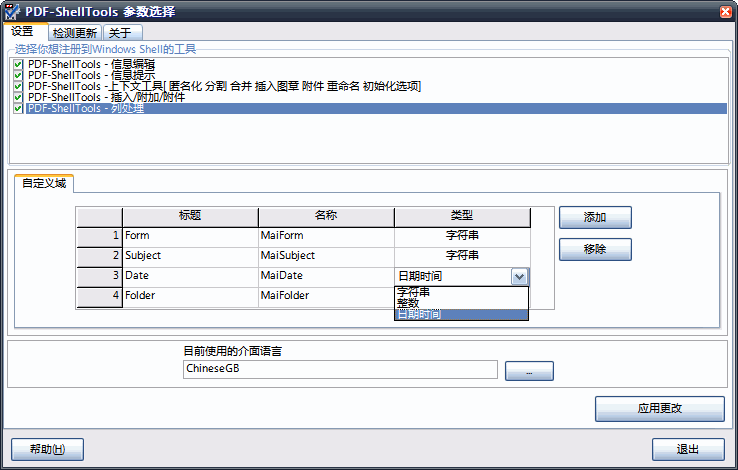This screenshot has height=470, width=738.
Task: Toggle the 信息提示 tool checkbox
Action: 18,75
